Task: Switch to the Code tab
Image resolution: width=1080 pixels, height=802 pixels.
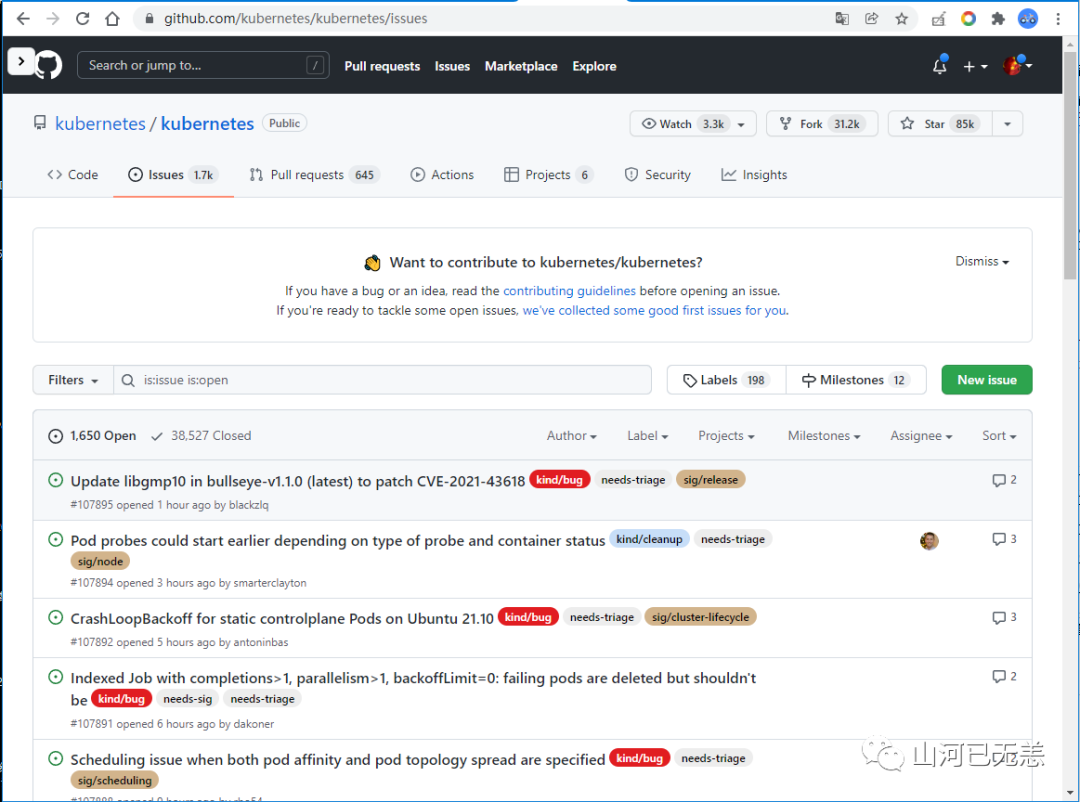Action: click(x=72, y=175)
